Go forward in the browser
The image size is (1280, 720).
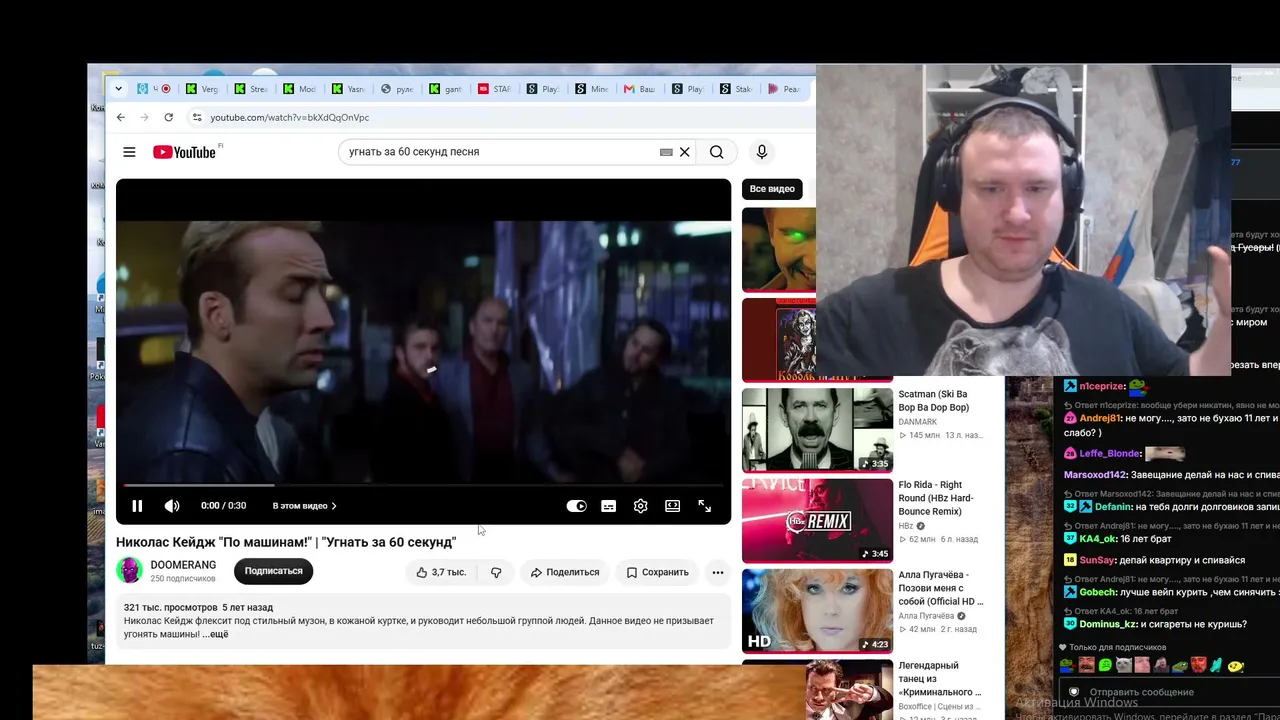click(144, 117)
